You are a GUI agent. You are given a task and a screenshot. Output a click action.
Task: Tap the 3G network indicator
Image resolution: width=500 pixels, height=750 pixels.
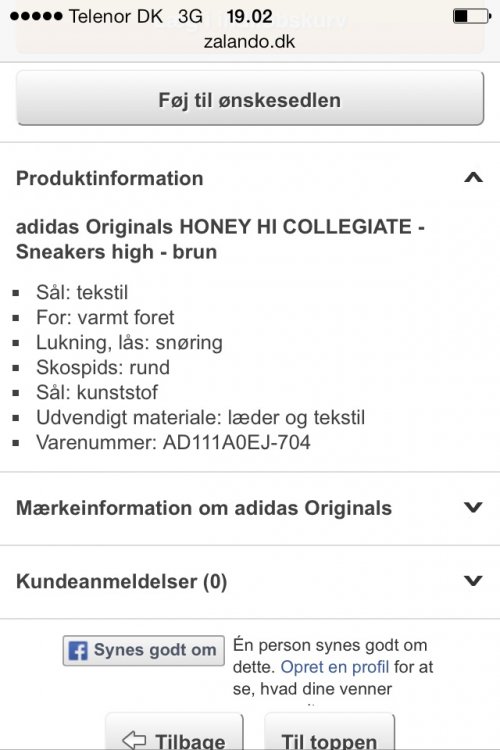point(190,16)
